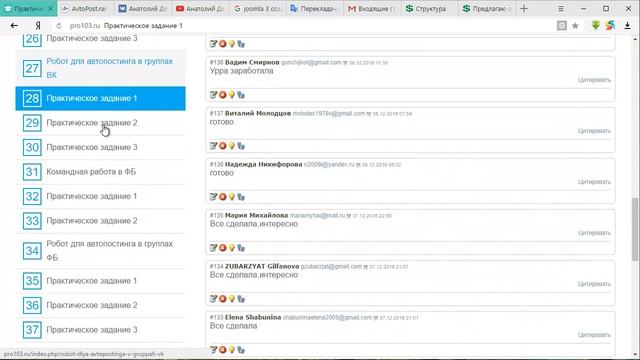Quote comment #133 via Цитировать

(x=594, y=335)
